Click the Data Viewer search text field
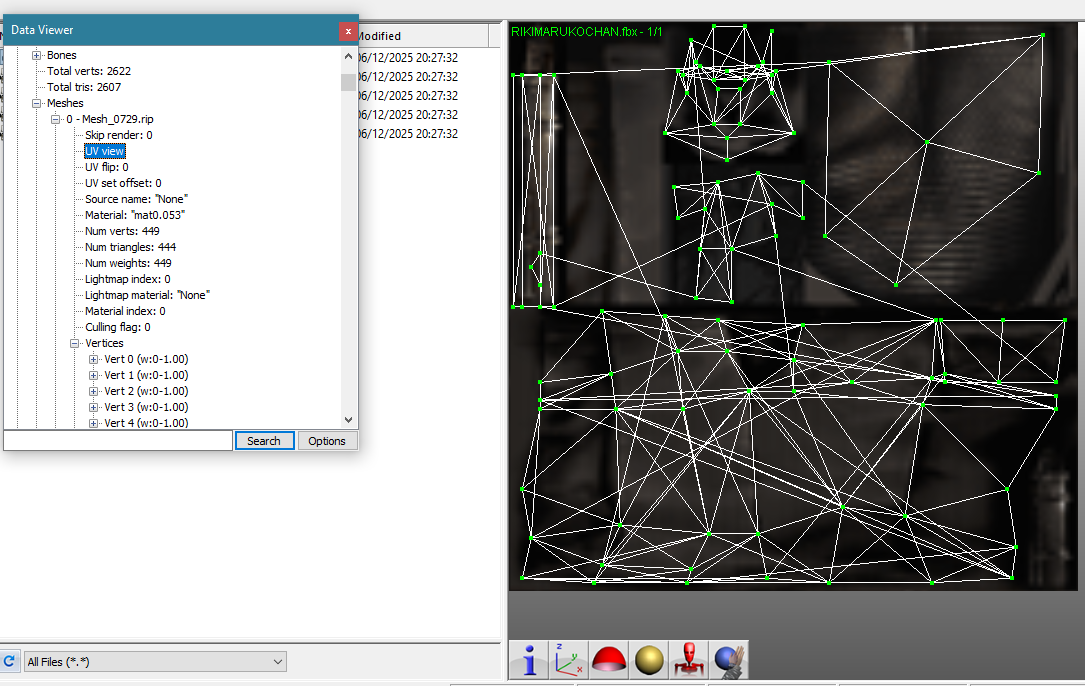 118,441
